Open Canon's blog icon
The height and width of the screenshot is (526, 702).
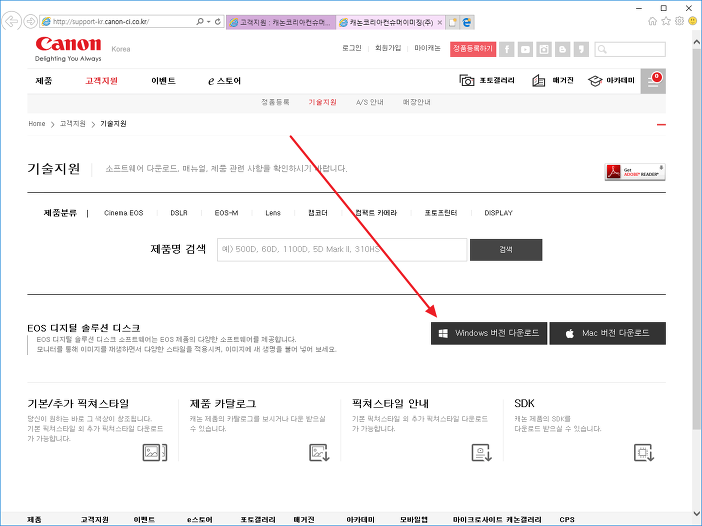tap(562, 49)
